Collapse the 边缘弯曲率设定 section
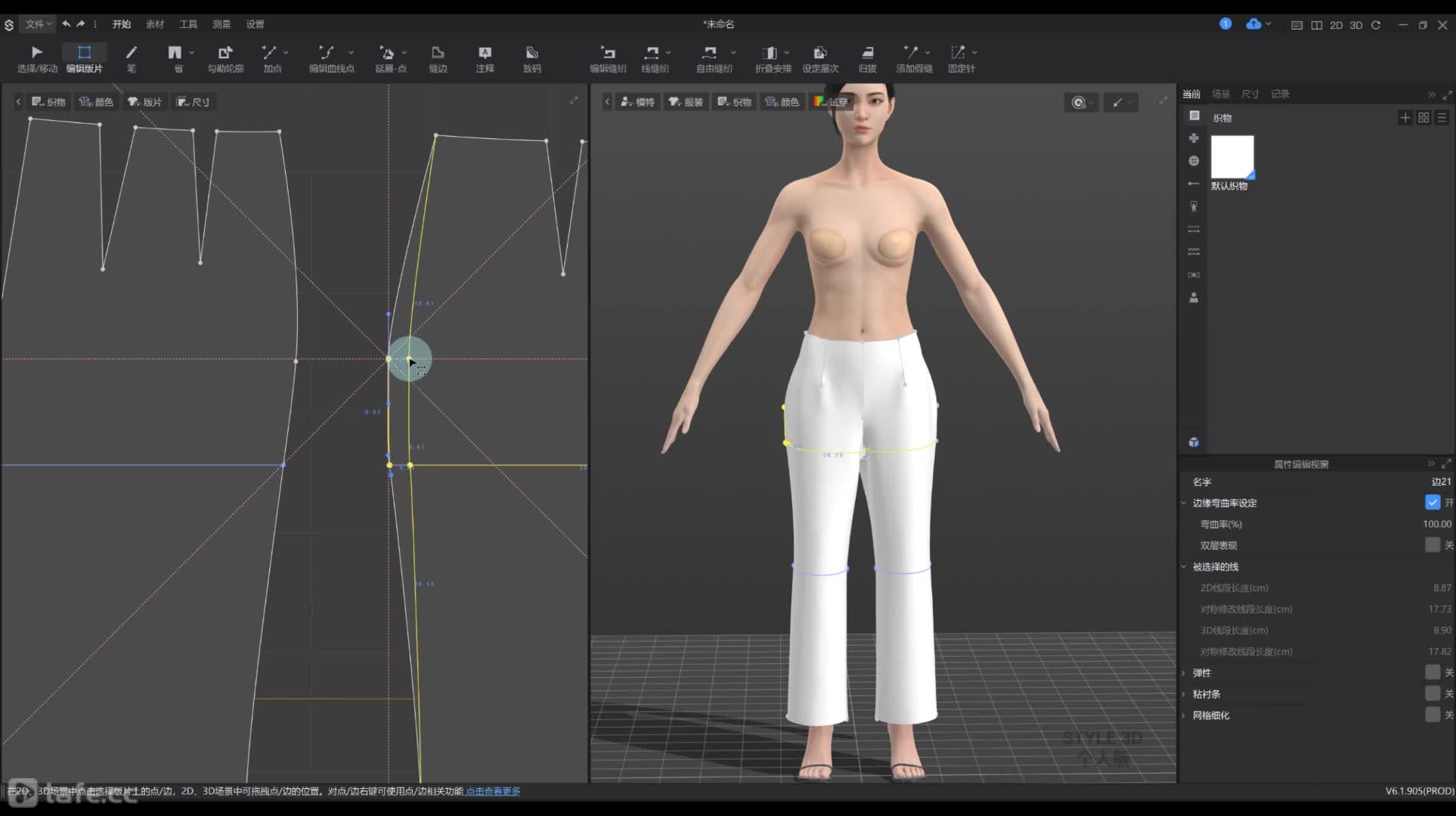This screenshot has height=816, width=1456. 1184,503
